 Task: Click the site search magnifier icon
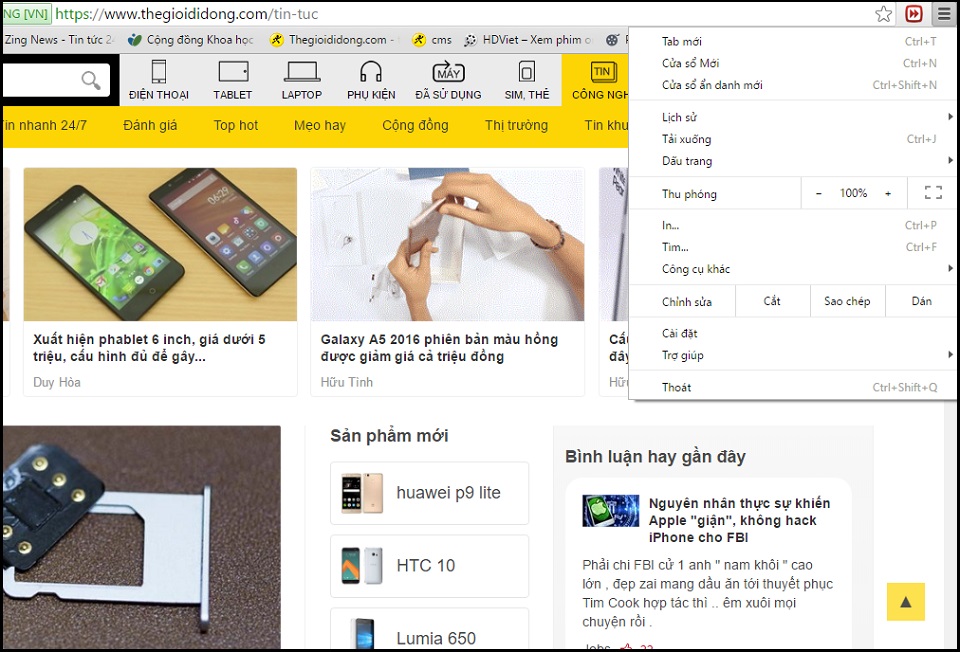coord(91,80)
